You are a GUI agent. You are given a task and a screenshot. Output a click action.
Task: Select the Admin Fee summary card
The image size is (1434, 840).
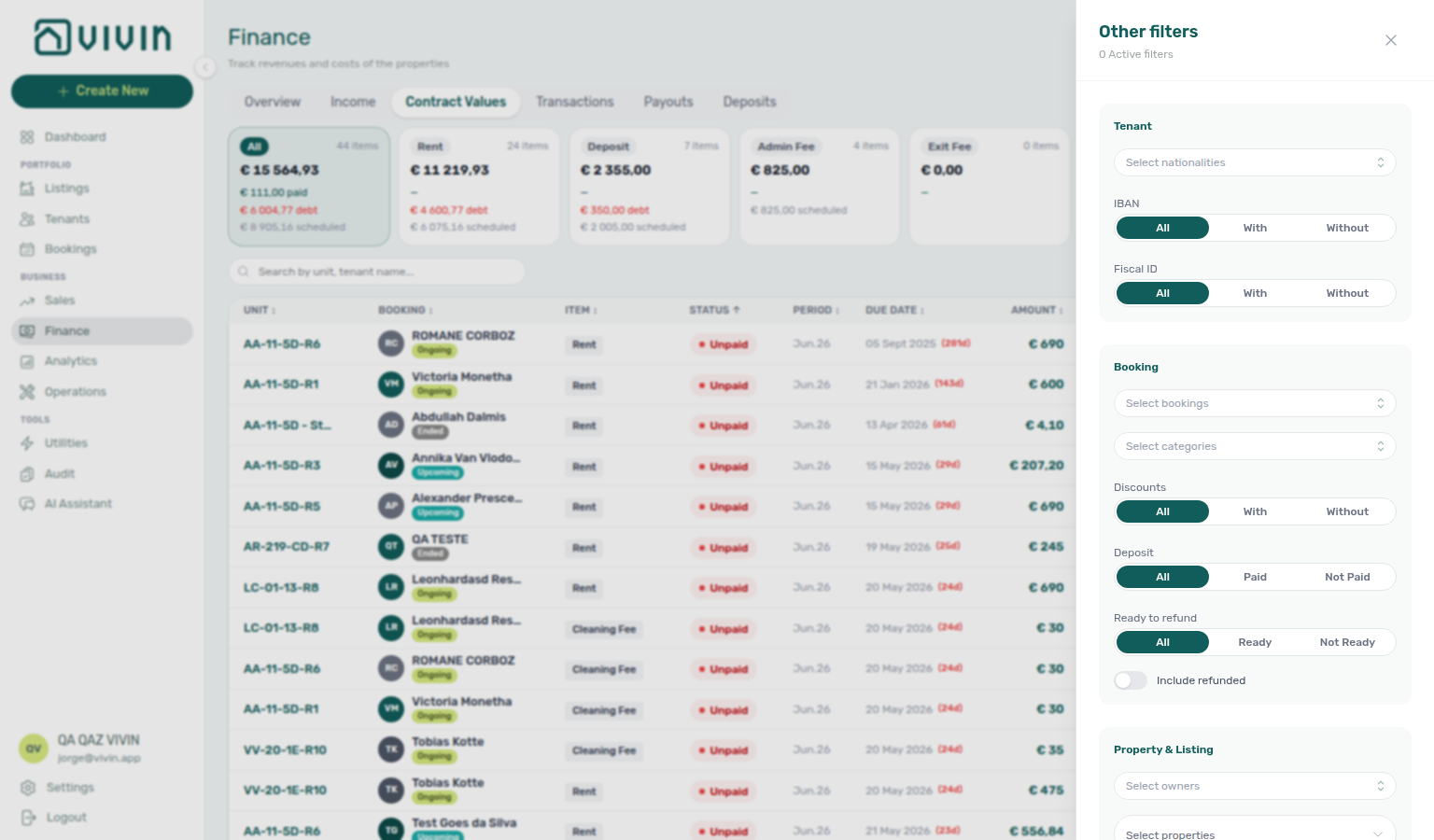819,187
